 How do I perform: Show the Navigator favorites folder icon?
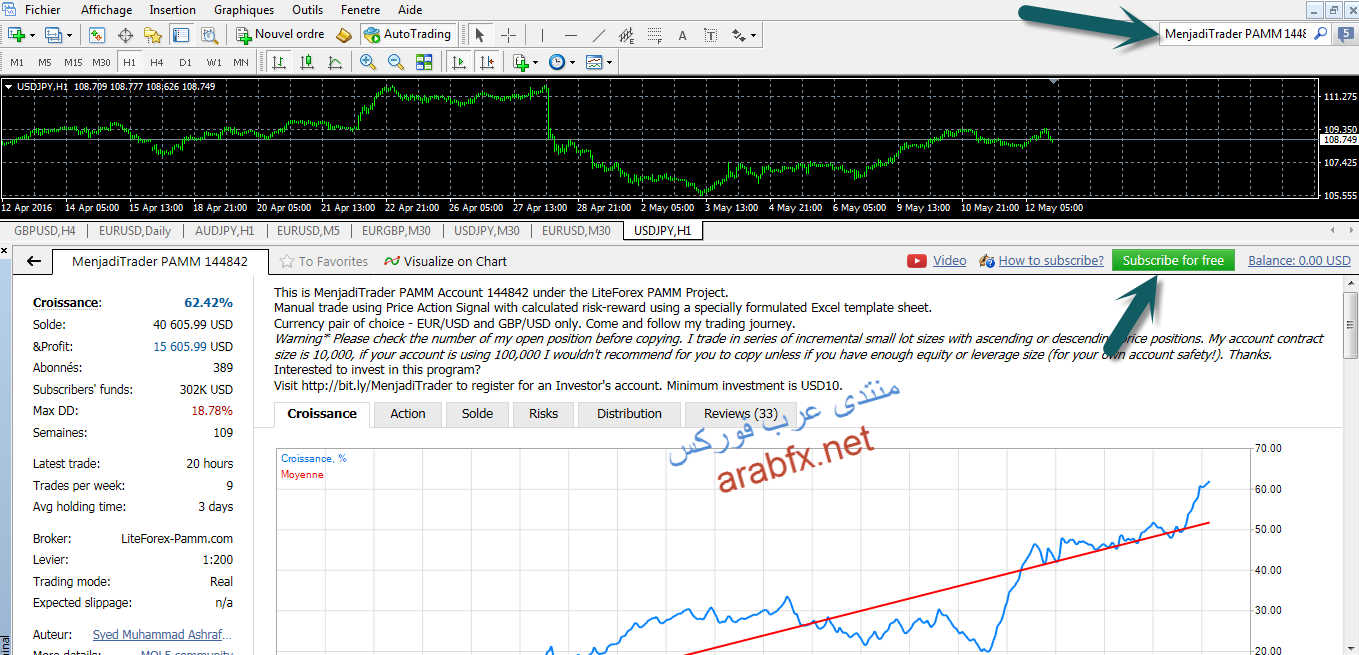tap(152, 35)
